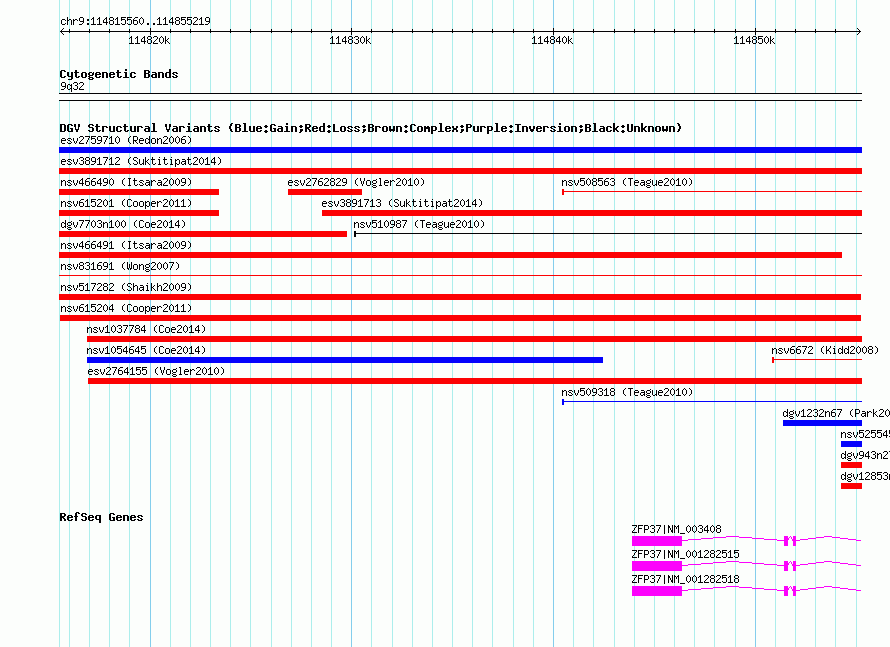890x647 pixels.
Task: Open the esv2762829 (Vogler2010) variant
Action: [356, 182]
